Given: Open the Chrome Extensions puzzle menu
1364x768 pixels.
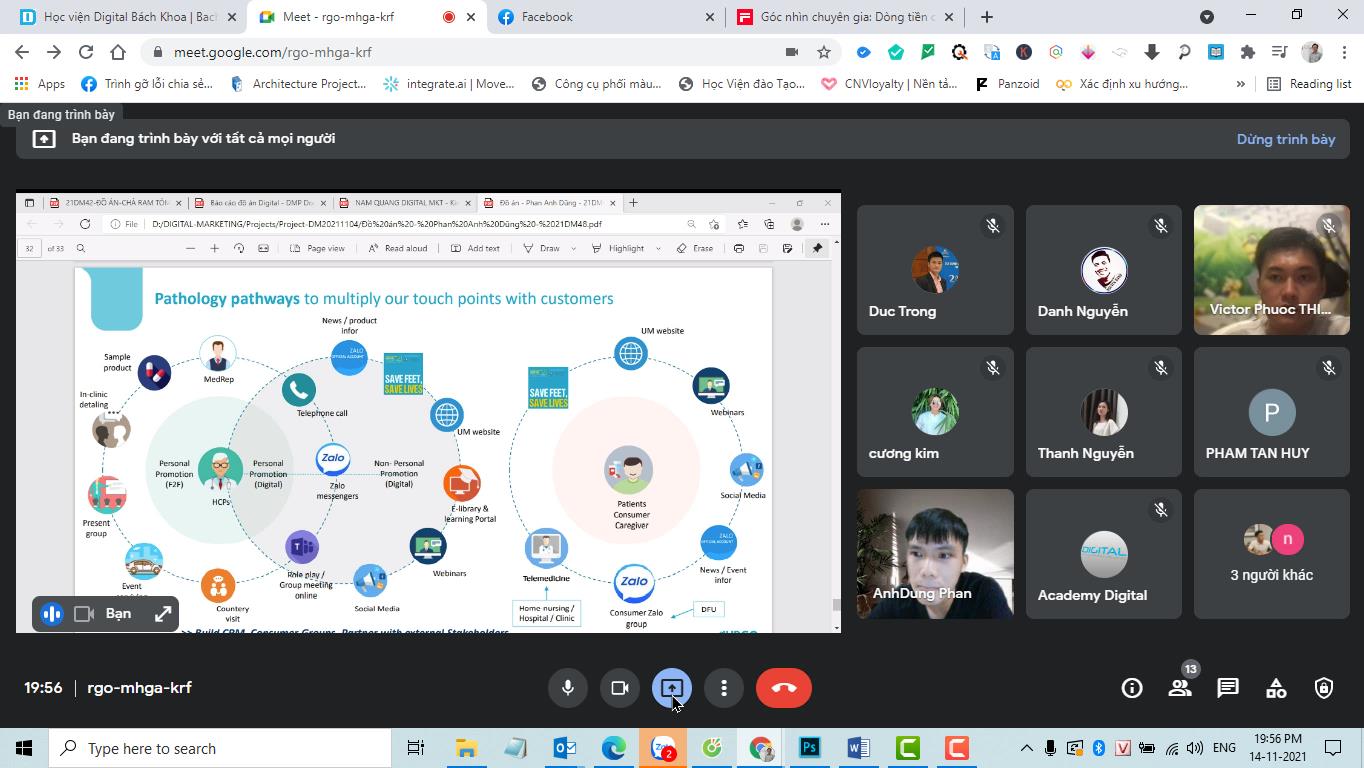Looking at the screenshot, I should pyautogui.click(x=1247, y=52).
